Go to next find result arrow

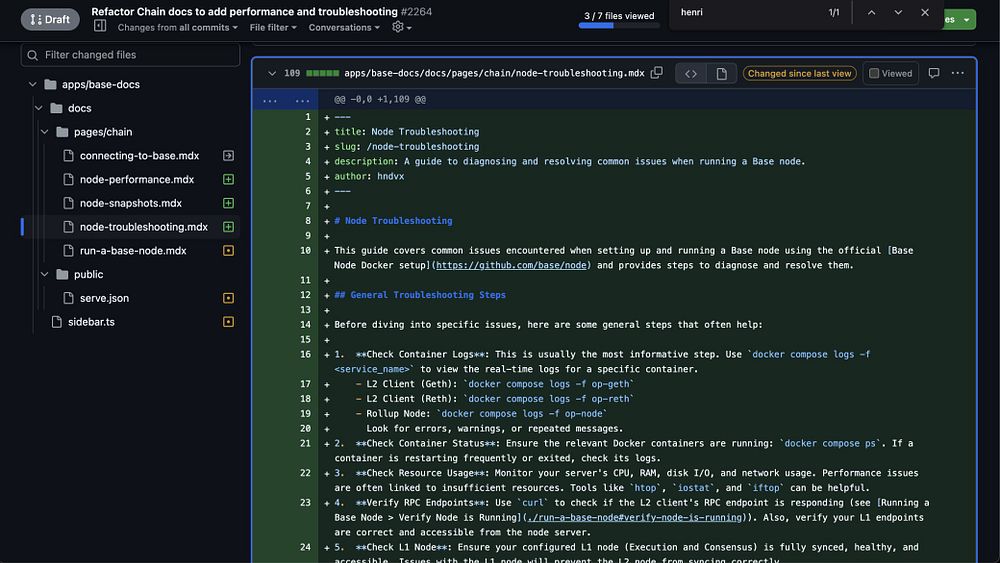898,12
